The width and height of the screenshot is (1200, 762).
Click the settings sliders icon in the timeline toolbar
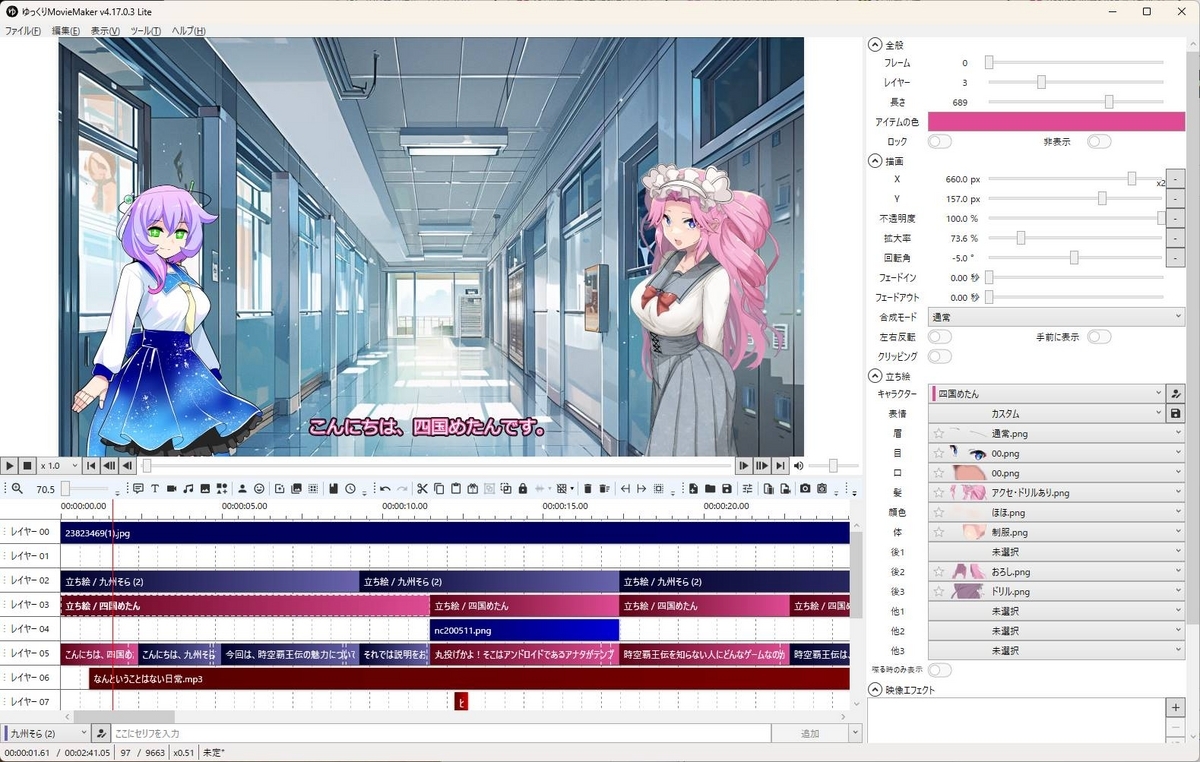click(x=747, y=489)
